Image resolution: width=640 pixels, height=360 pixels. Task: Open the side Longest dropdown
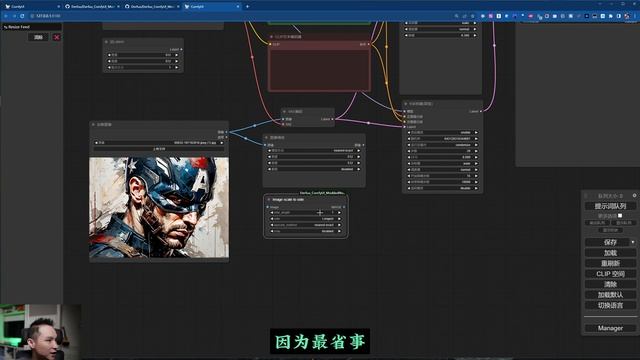tap(305, 219)
